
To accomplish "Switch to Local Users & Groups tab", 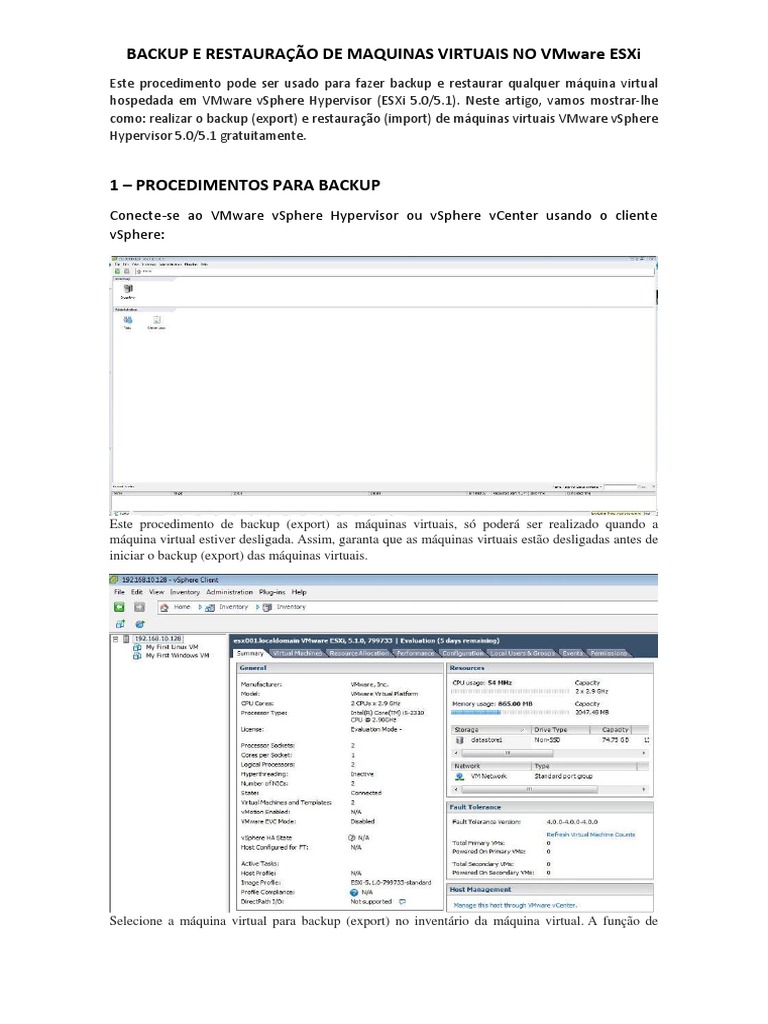I will click(522, 653).
